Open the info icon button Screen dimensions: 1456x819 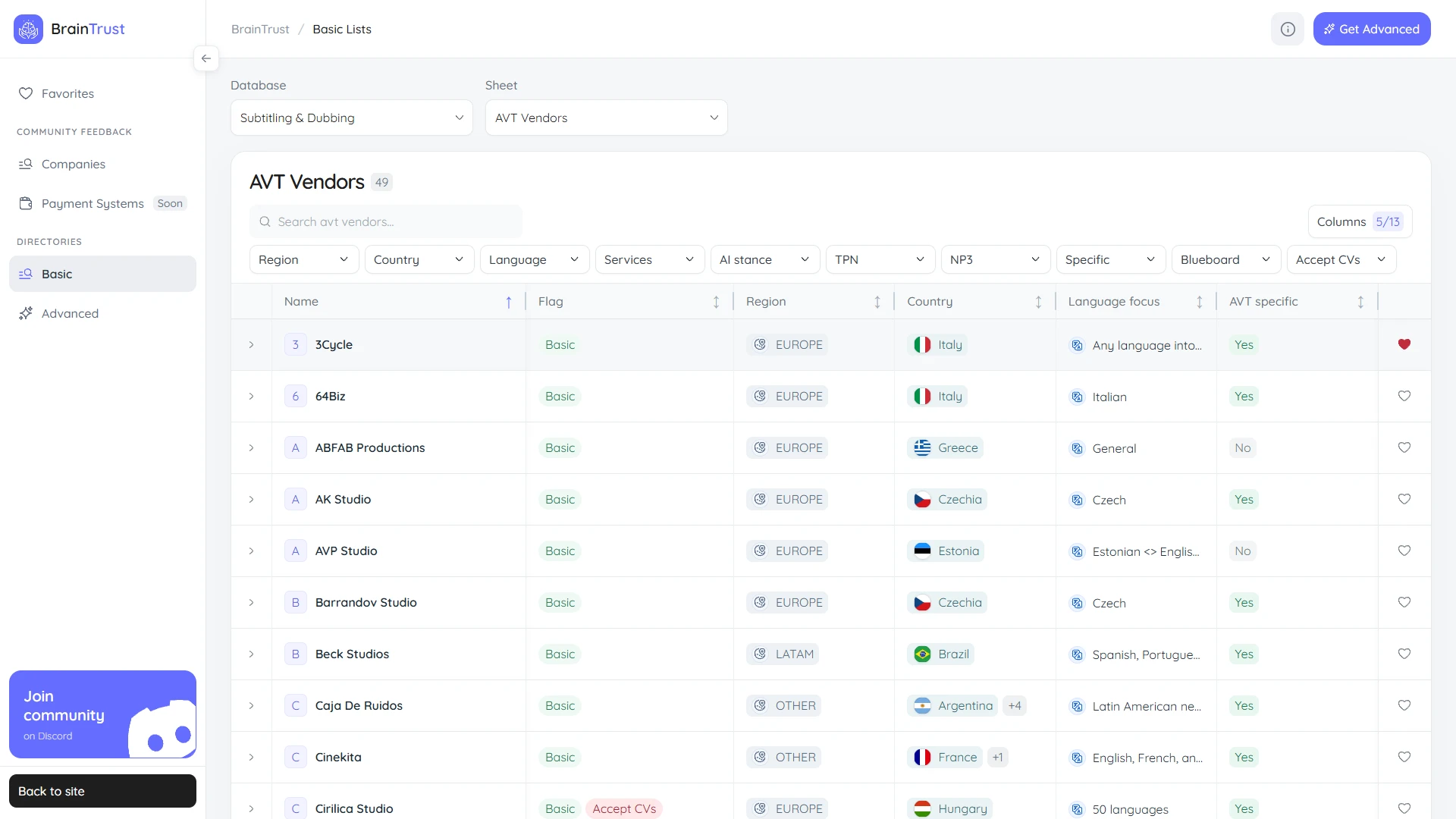1288,29
